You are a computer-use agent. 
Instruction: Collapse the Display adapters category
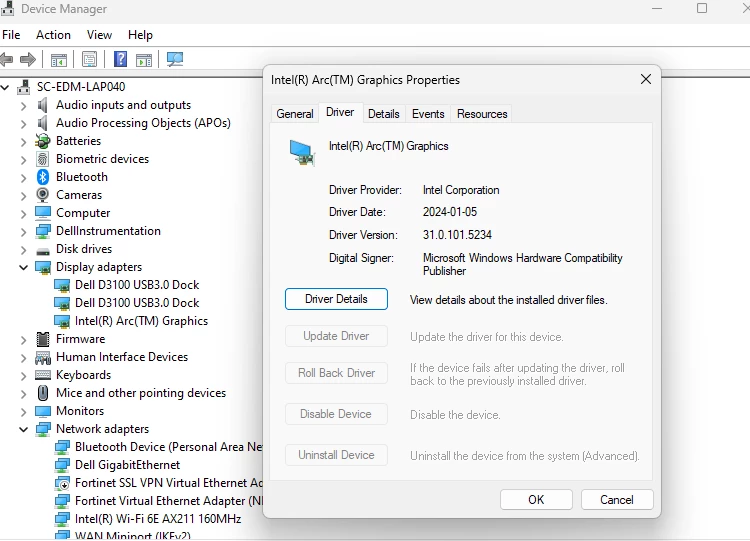(x=23, y=267)
